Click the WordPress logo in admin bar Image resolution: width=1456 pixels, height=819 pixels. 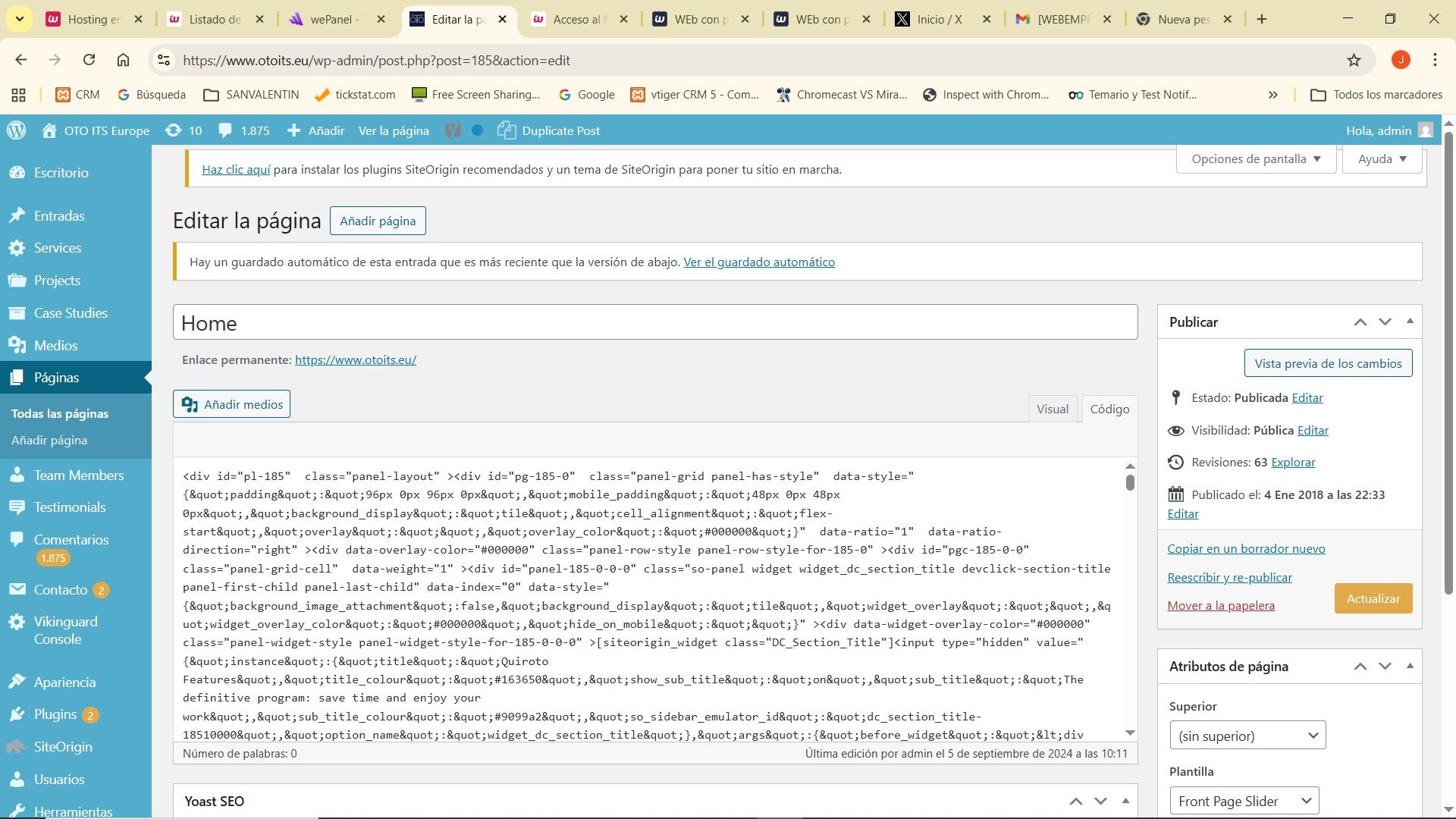point(17,130)
